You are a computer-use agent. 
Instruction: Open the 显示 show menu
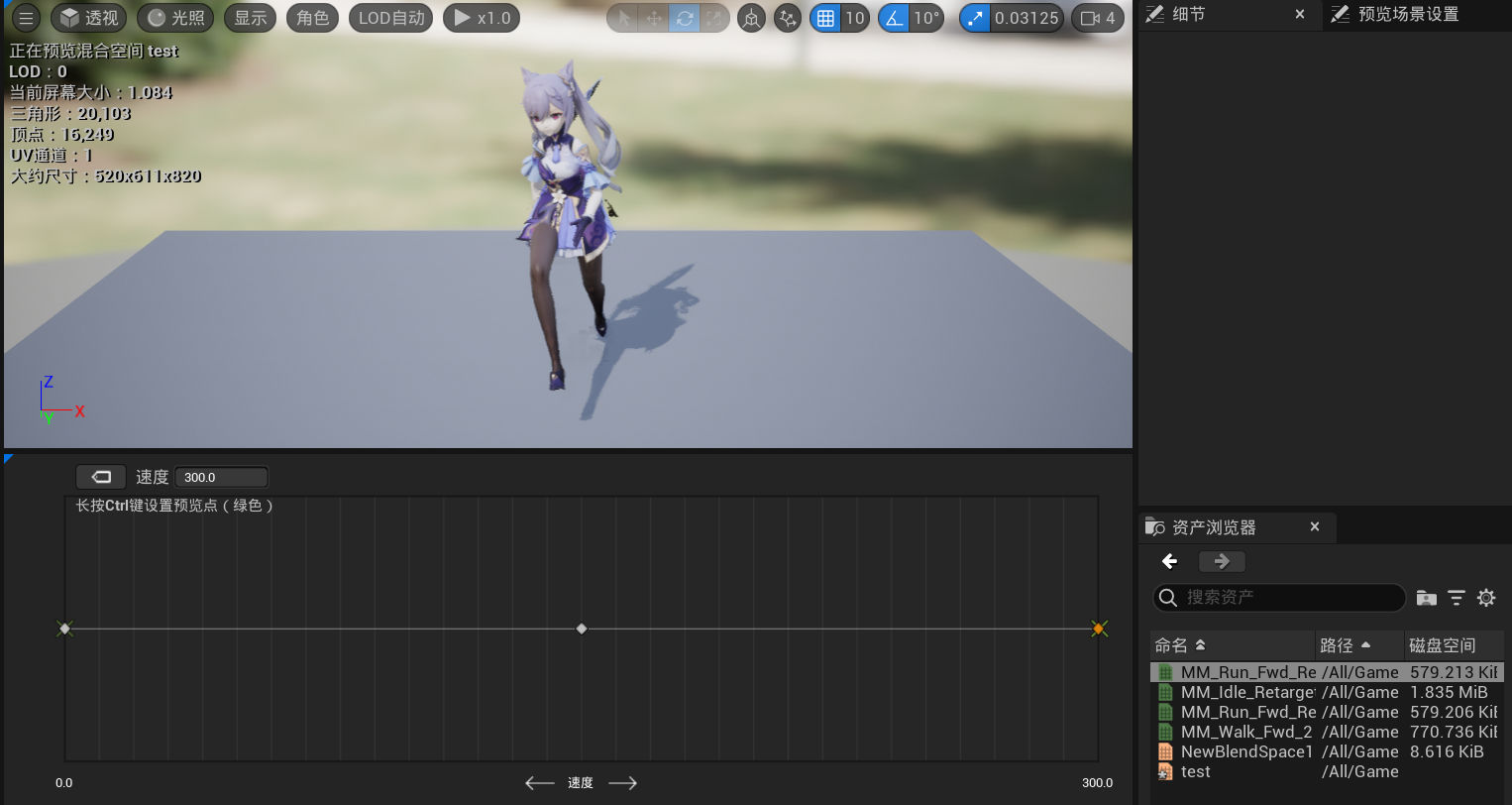click(251, 18)
